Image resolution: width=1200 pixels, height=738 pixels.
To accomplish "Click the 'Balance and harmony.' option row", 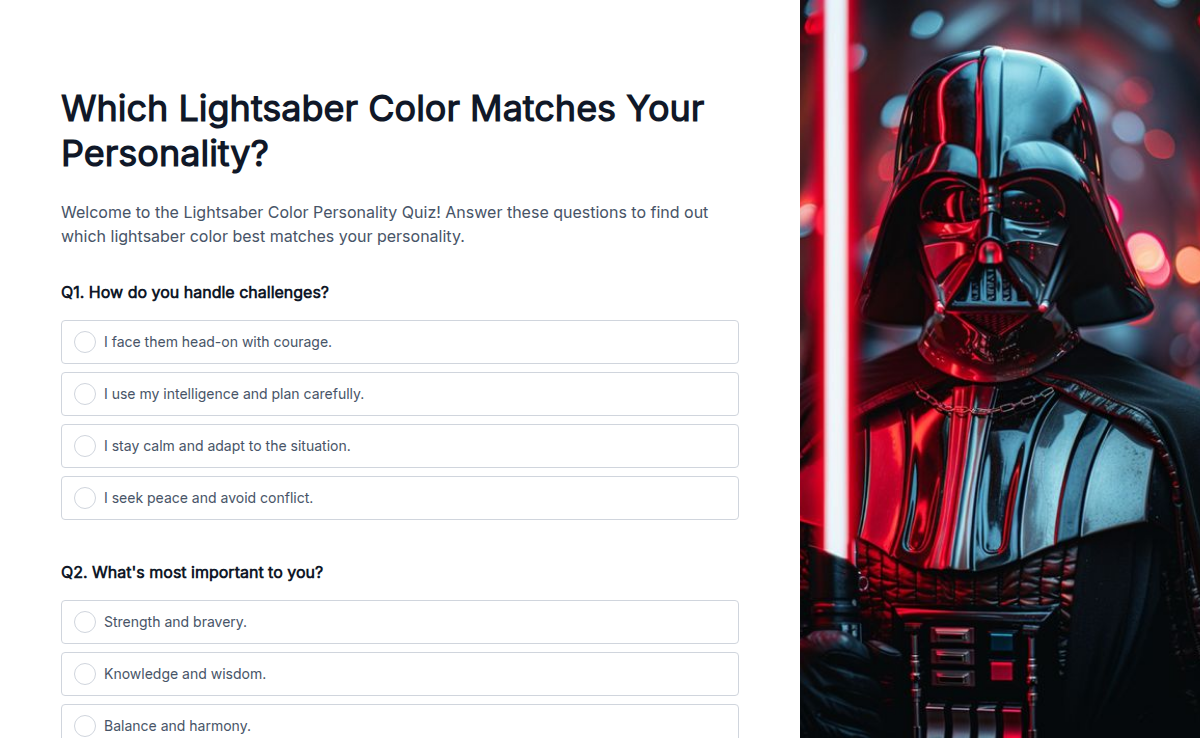I will tap(400, 725).
